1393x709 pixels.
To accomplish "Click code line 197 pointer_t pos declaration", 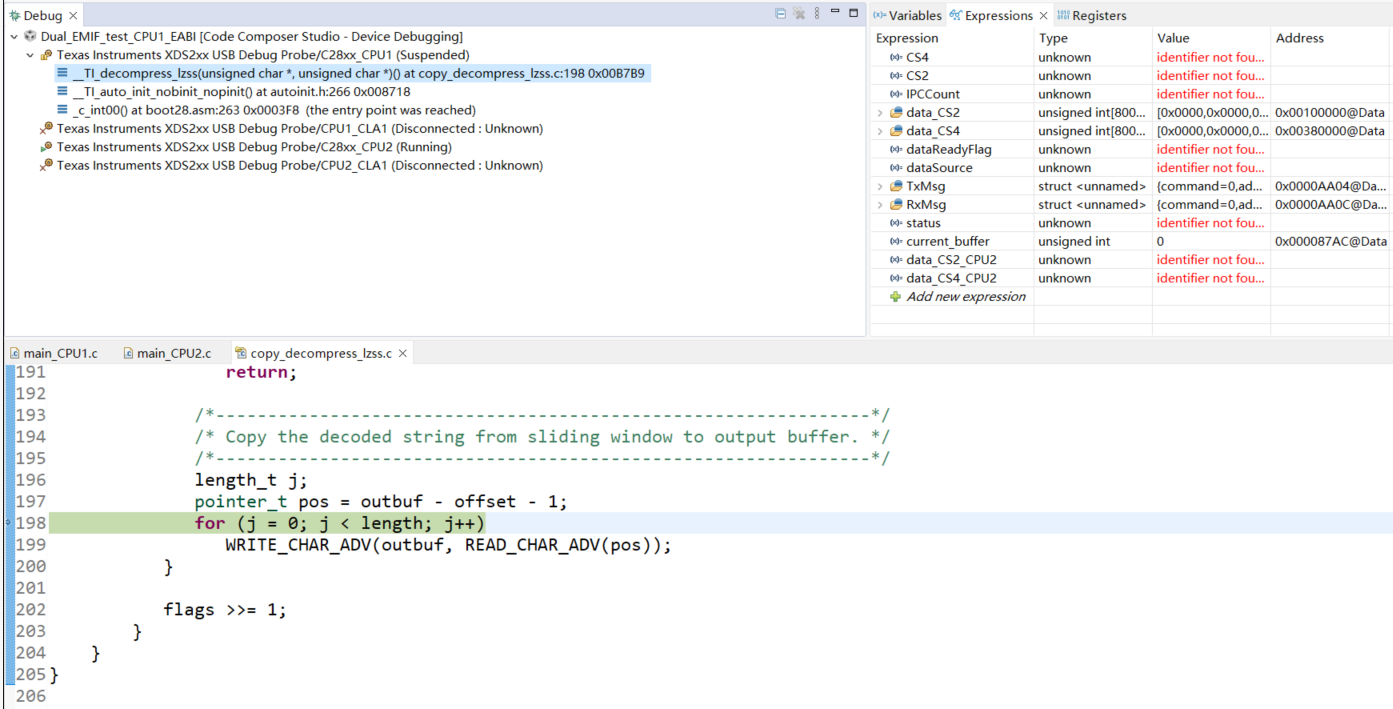I will point(381,501).
